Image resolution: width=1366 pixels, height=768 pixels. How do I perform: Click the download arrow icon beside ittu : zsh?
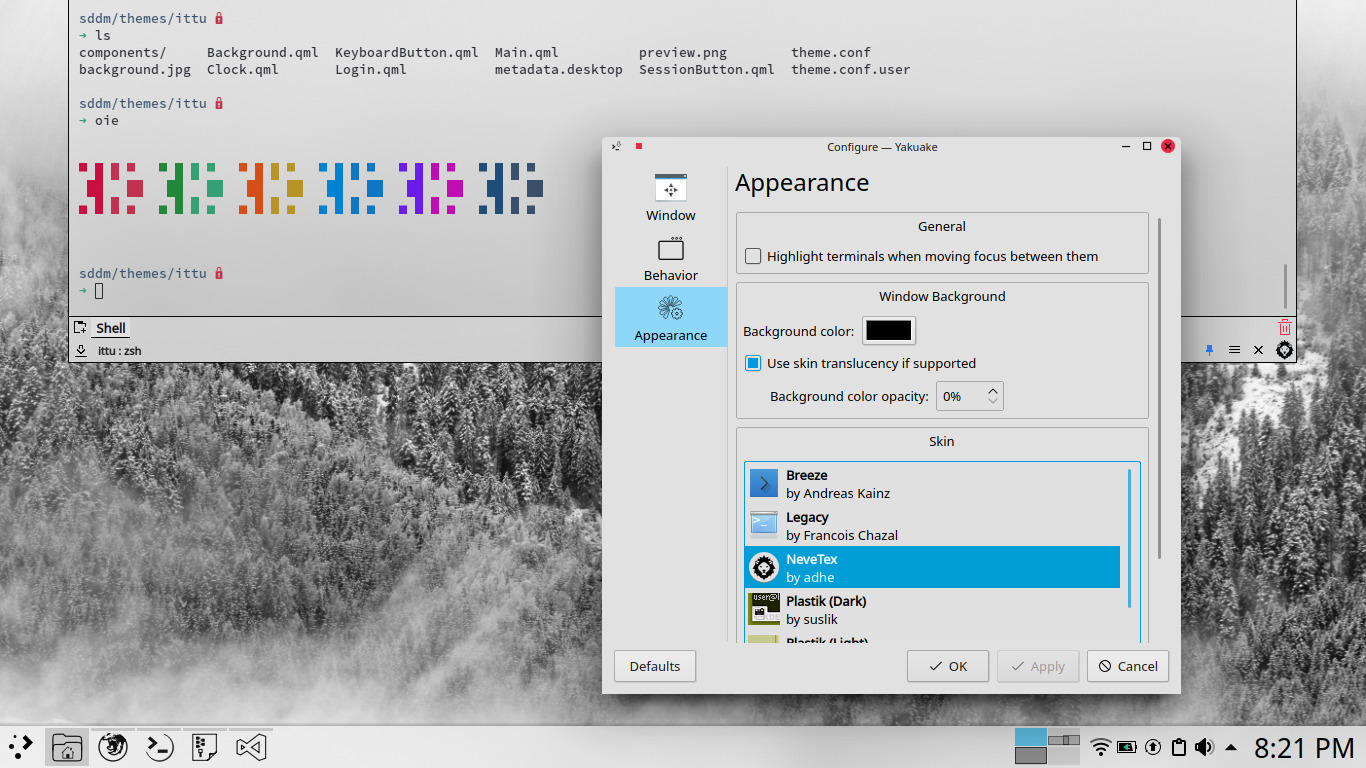pyautogui.click(x=81, y=351)
